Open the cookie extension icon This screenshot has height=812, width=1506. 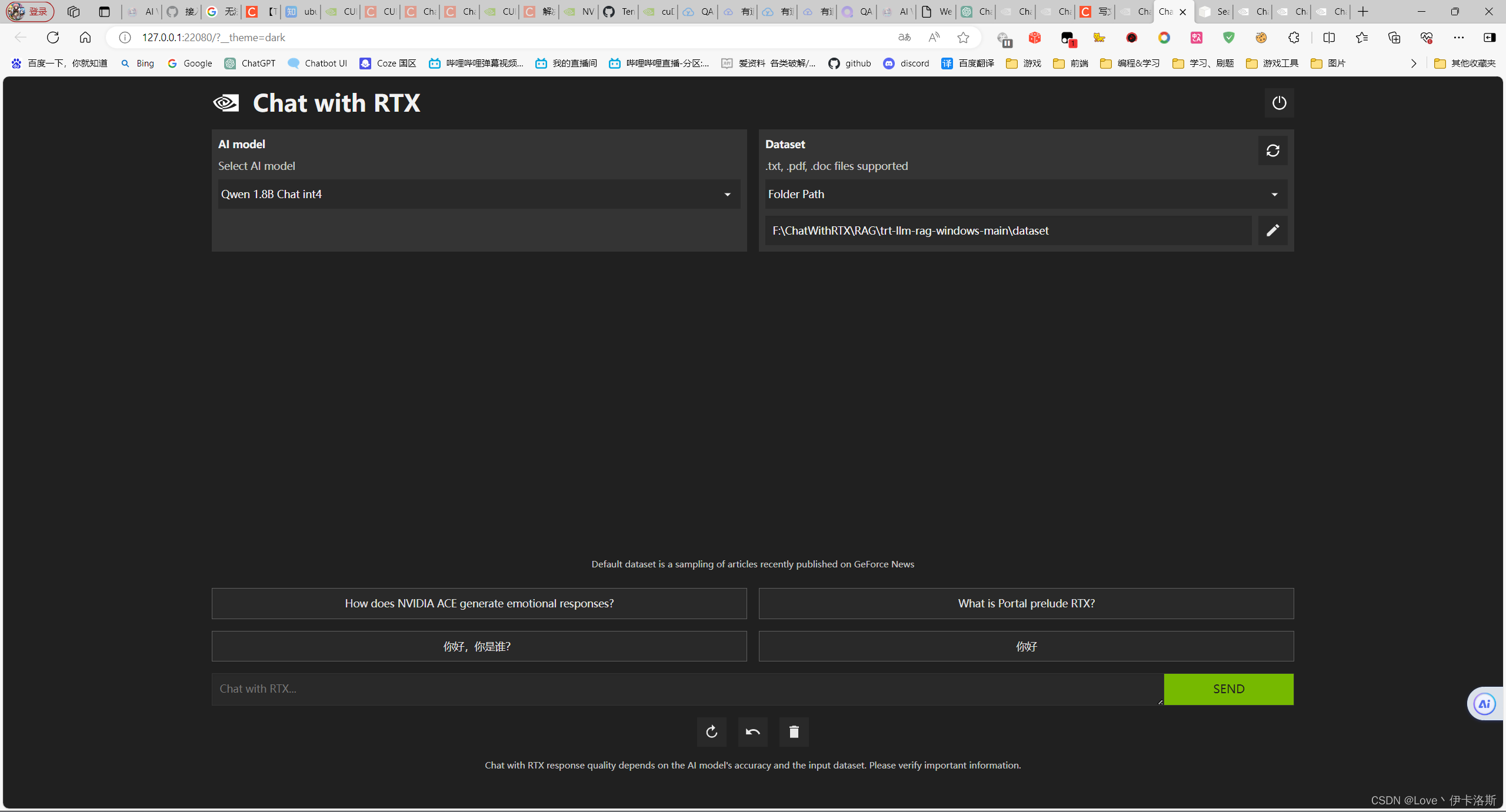pyautogui.click(x=1261, y=38)
